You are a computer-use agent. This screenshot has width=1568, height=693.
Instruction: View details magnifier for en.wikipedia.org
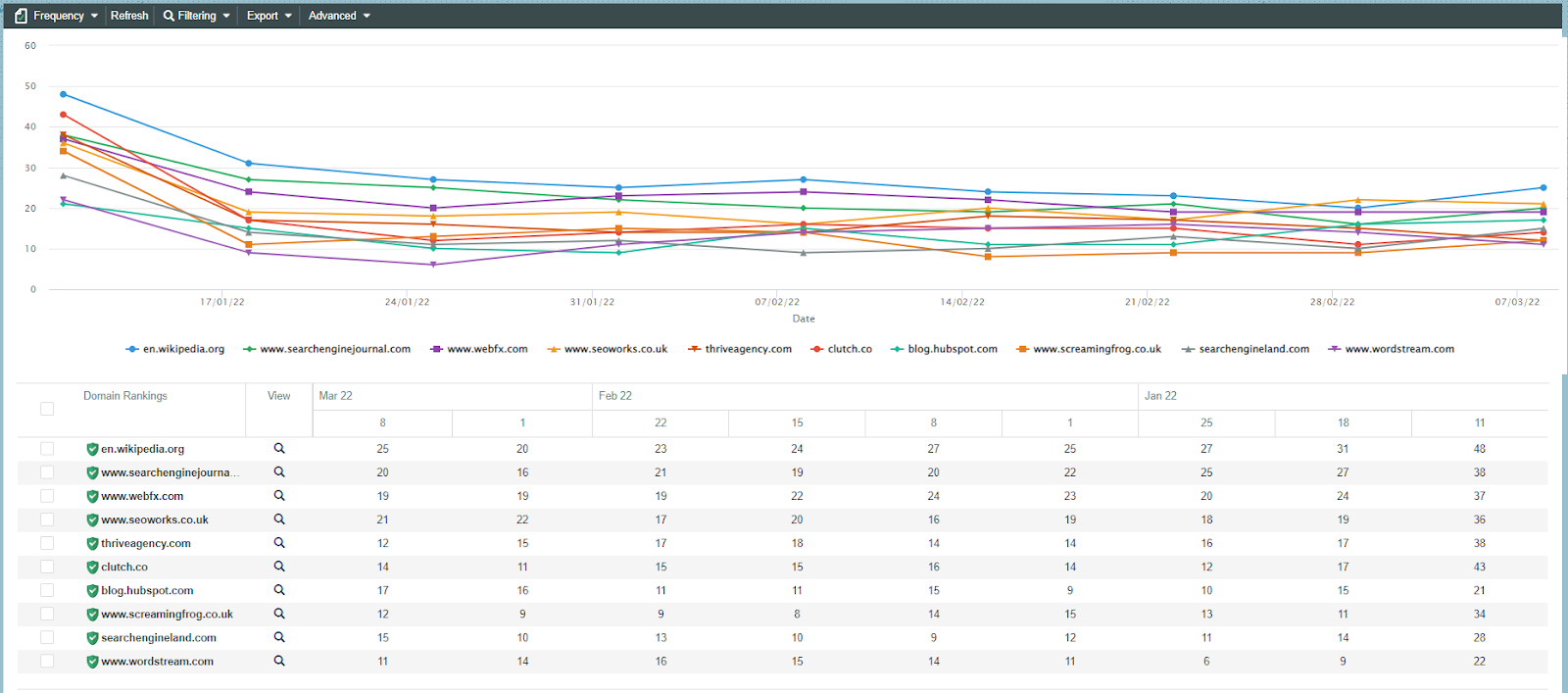click(x=279, y=448)
